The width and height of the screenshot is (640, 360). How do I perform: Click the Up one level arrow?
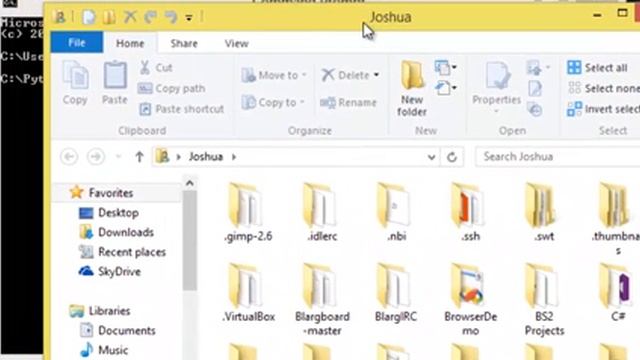click(139, 157)
